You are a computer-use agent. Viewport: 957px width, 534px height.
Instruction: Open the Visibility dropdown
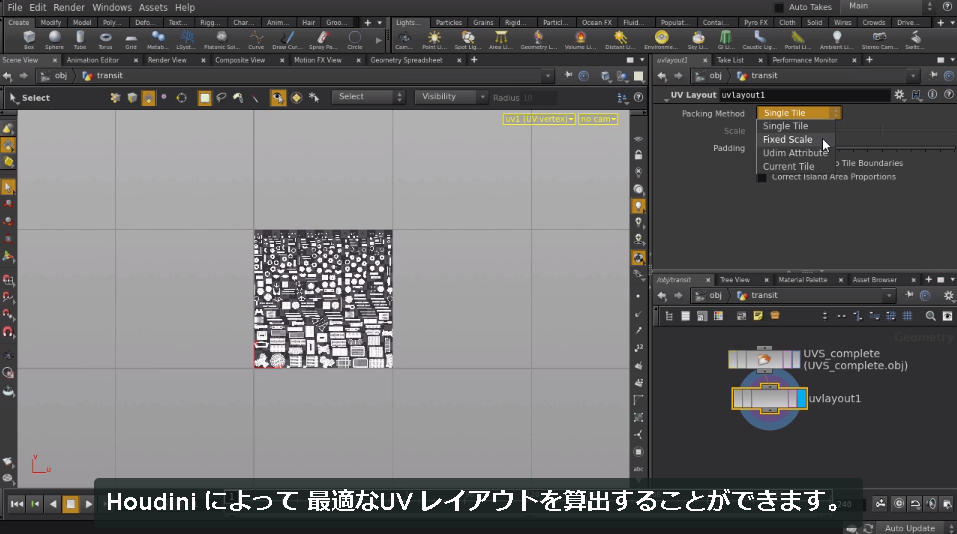click(x=451, y=96)
